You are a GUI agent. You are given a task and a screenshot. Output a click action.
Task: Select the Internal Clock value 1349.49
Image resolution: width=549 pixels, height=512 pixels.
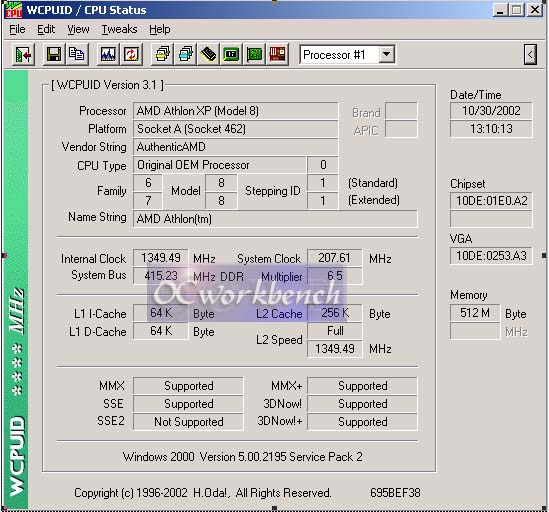click(x=160, y=258)
